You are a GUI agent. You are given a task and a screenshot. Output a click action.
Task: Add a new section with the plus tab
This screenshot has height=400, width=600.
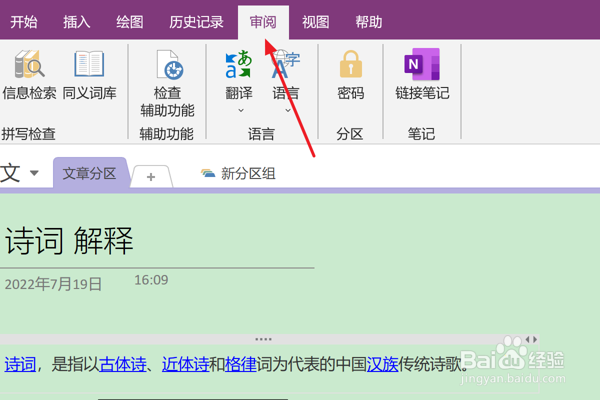[151, 176]
